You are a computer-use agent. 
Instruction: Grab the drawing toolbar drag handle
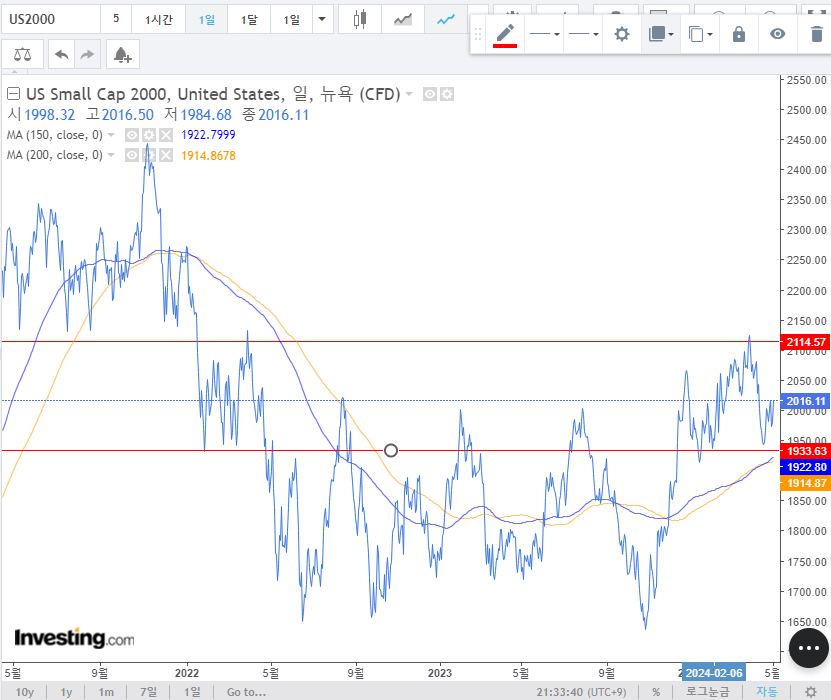coord(478,34)
